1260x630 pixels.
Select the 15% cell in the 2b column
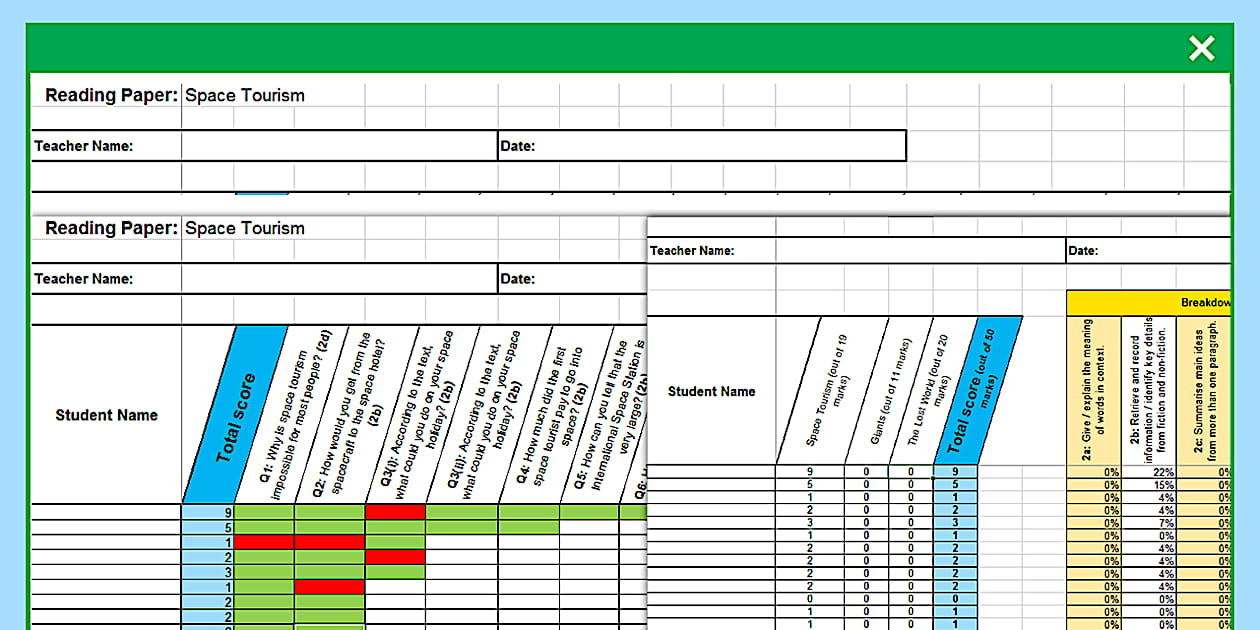(1148, 485)
